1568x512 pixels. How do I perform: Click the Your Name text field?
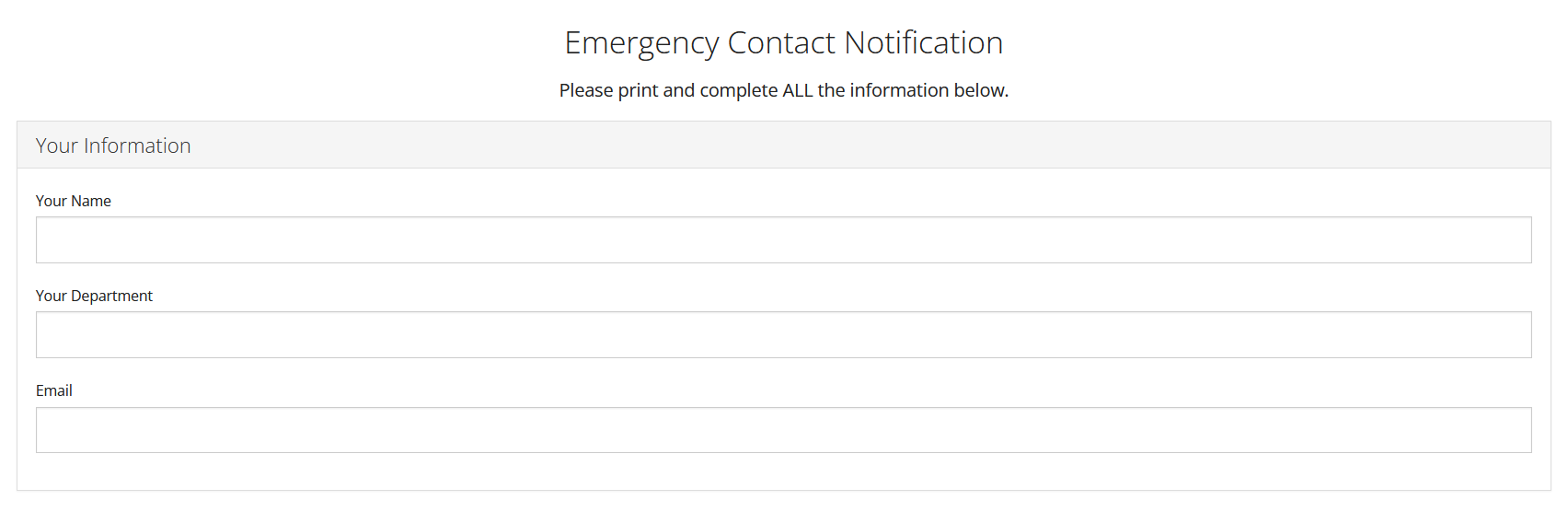pos(783,240)
